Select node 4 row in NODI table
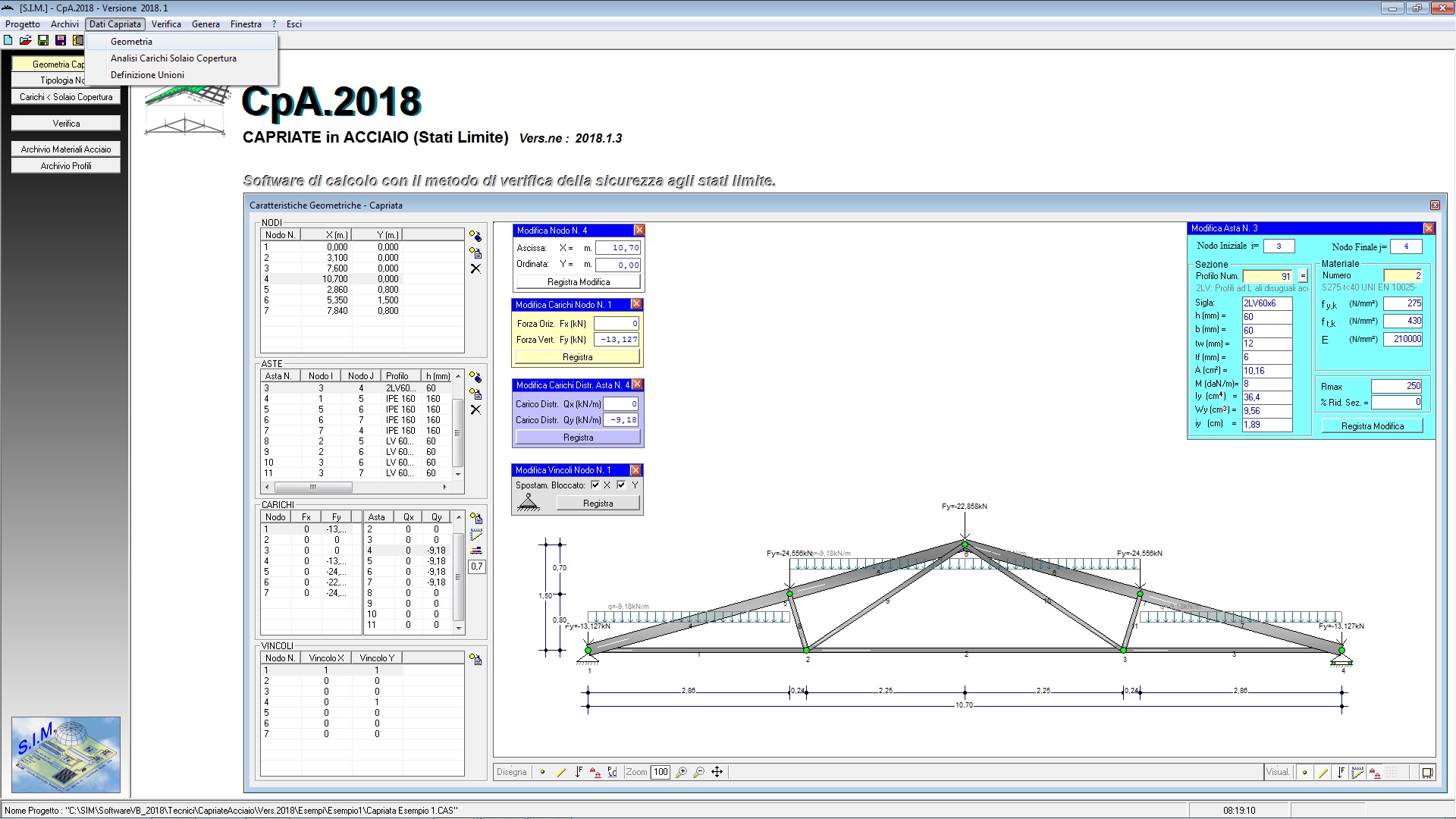1456x819 pixels. coord(362,279)
